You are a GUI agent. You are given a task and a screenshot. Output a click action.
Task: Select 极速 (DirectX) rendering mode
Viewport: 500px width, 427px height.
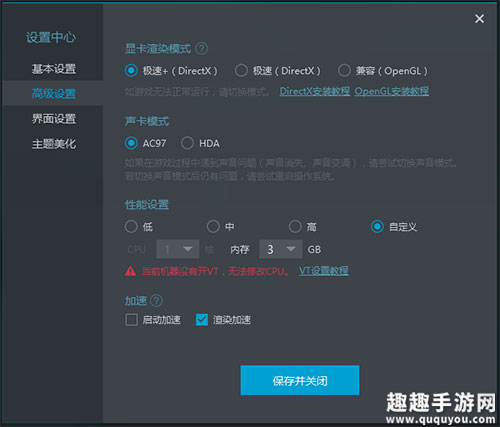click(241, 71)
